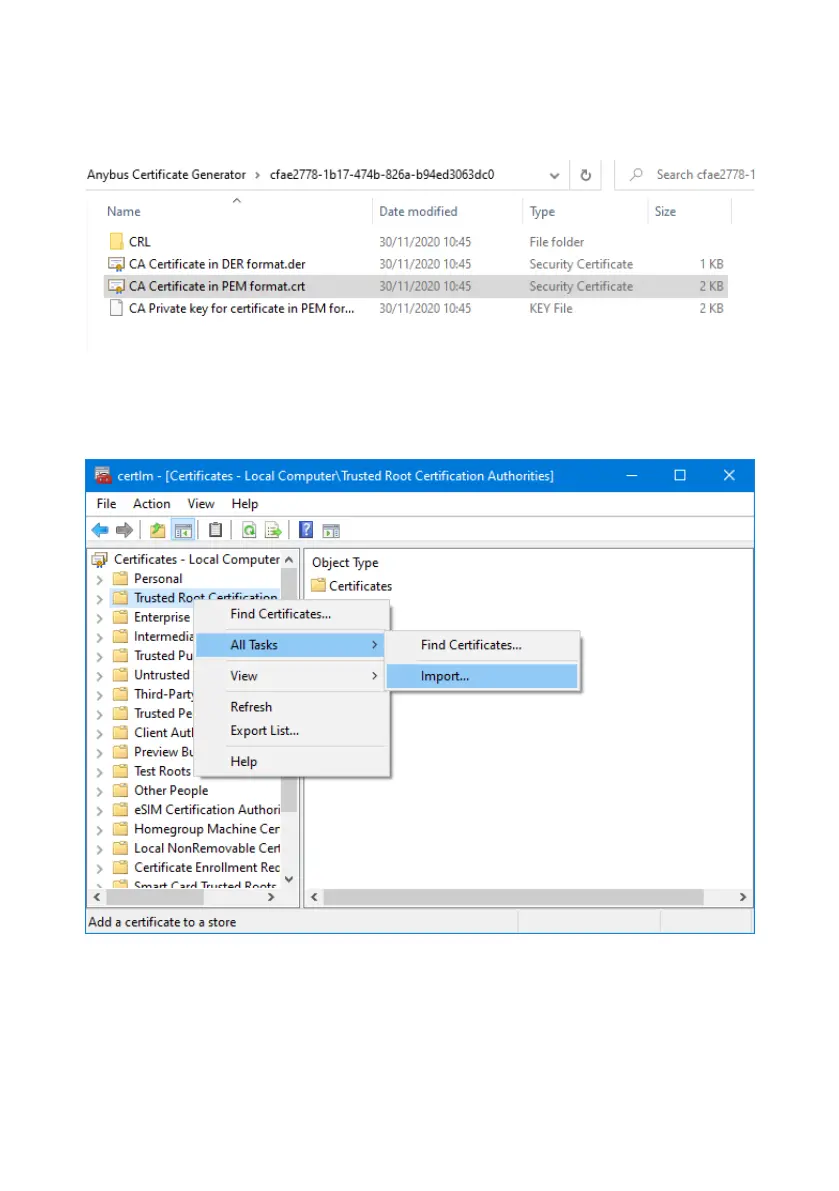Click the Up one level folder icon
The height and width of the screenshot is (1191, 839).
click(157, 530)
